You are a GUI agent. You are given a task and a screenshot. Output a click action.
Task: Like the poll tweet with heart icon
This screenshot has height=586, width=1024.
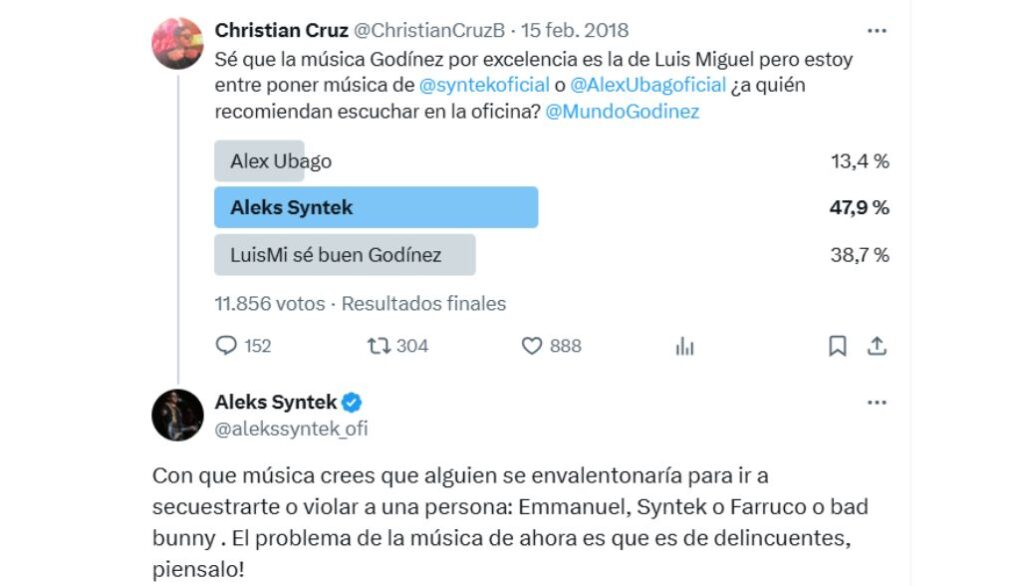click(532, 346)
